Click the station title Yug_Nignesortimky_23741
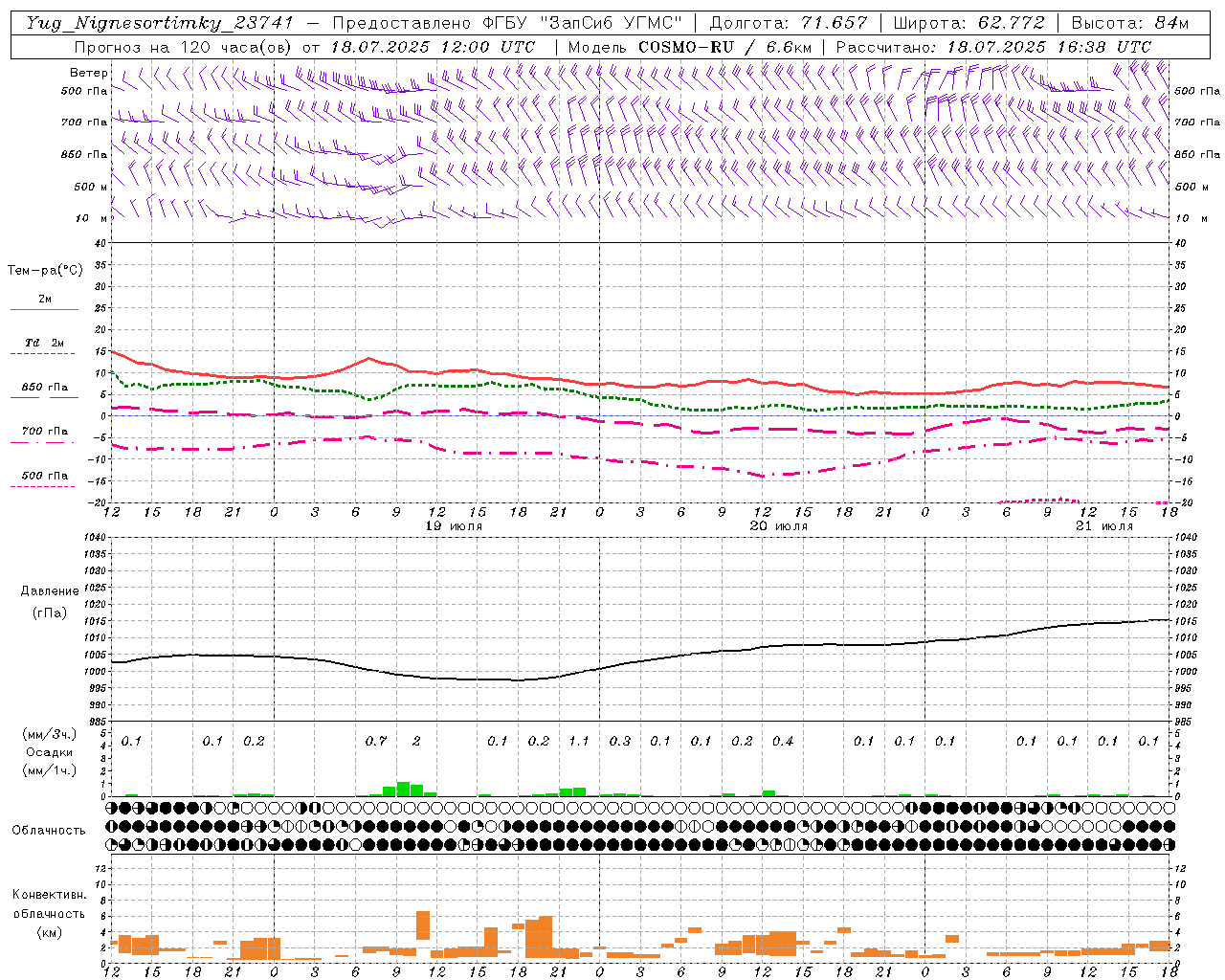 click(x=160, y=23)
